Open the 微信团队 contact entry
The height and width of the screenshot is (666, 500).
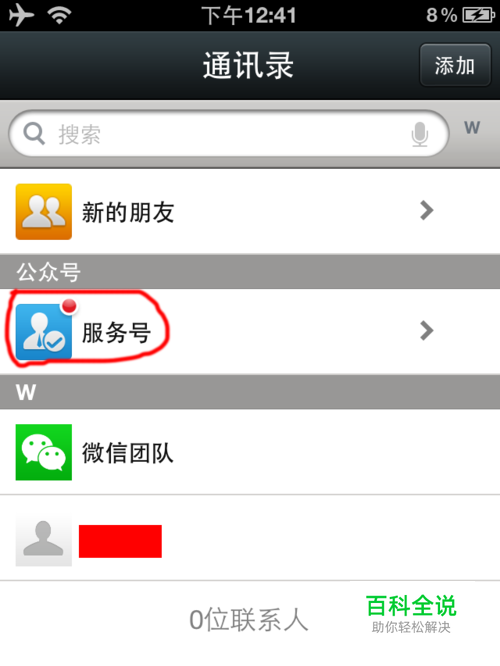point(250,452)
